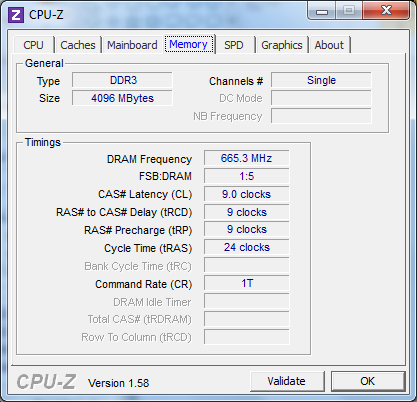
Task: Select the 4096 MBytes size field
Action: (122, 98)
